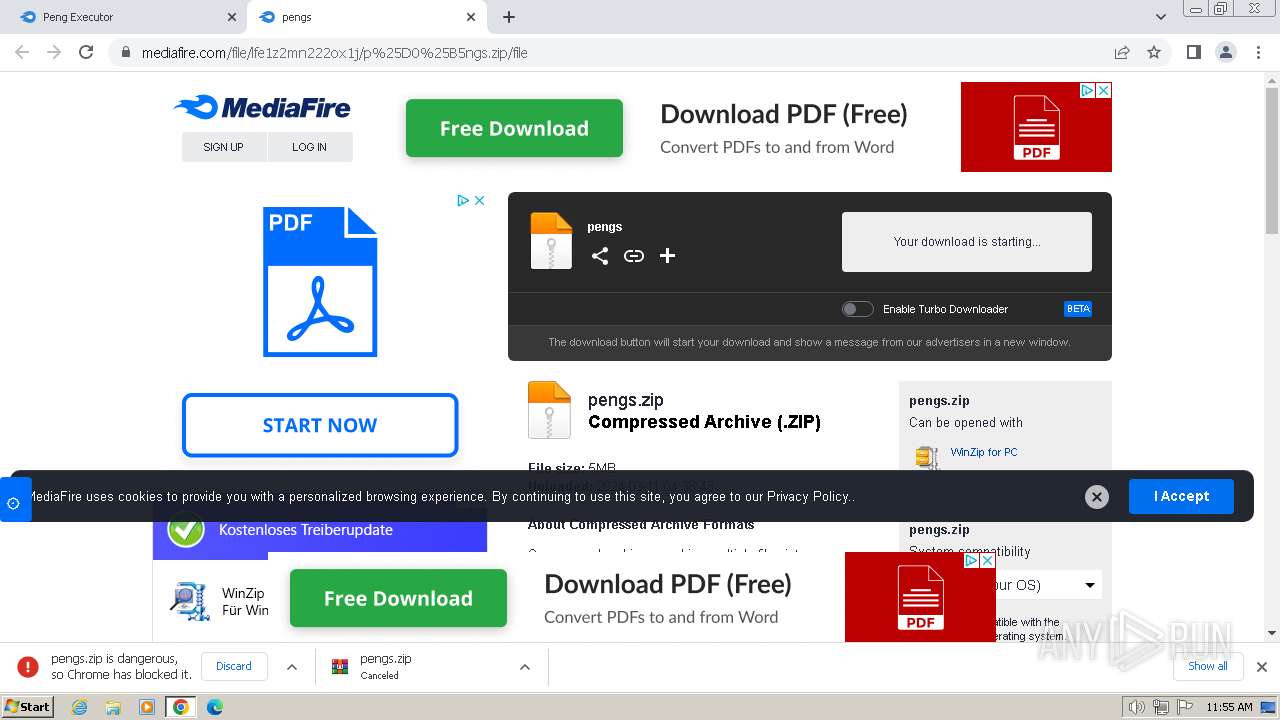1280x720 pixels.
Task: Go back in browser history
Action: (x=22, y=52)
